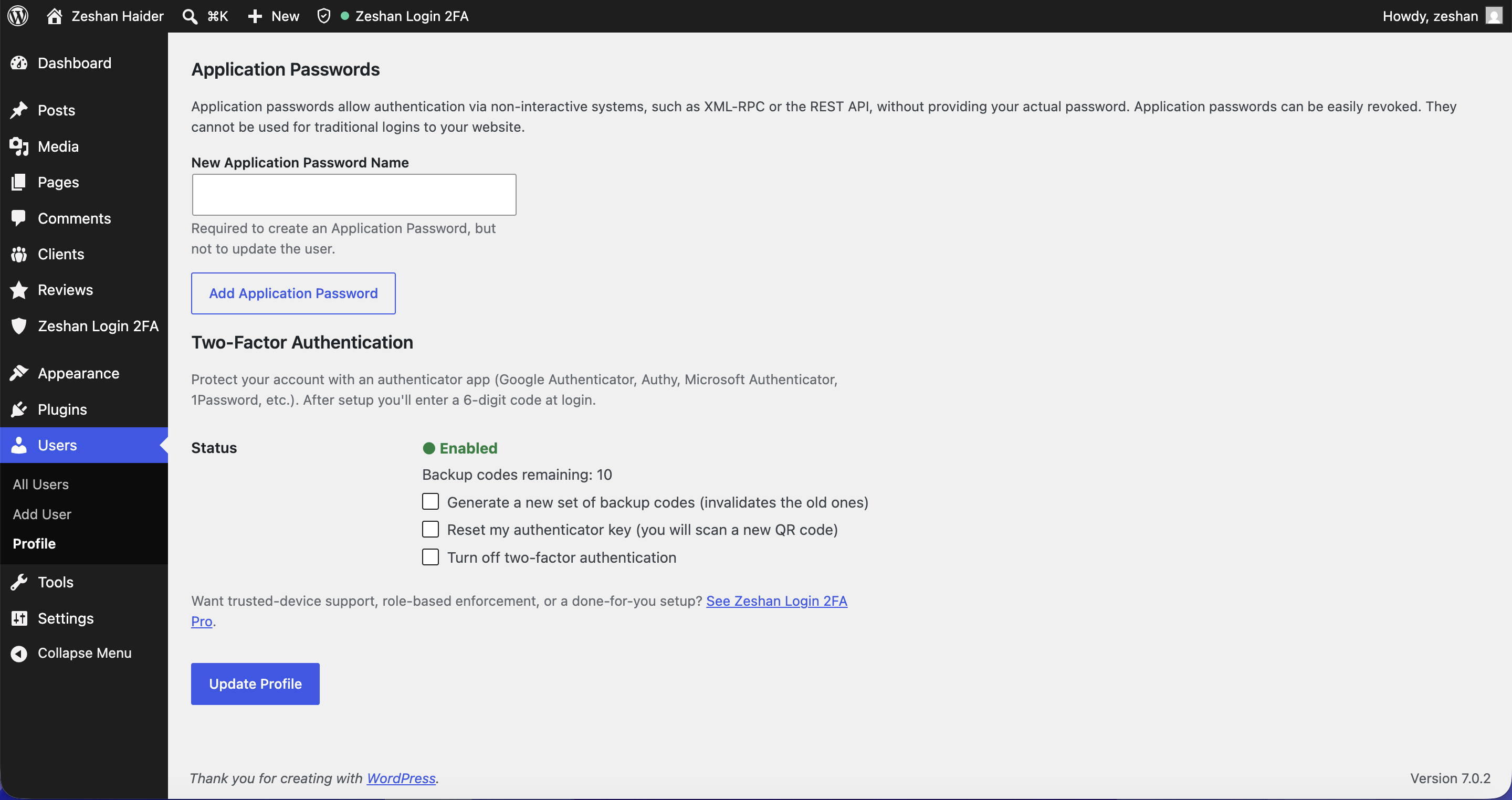
Task: Check Generate a new set of backup codes
Action: coord(430,502)
